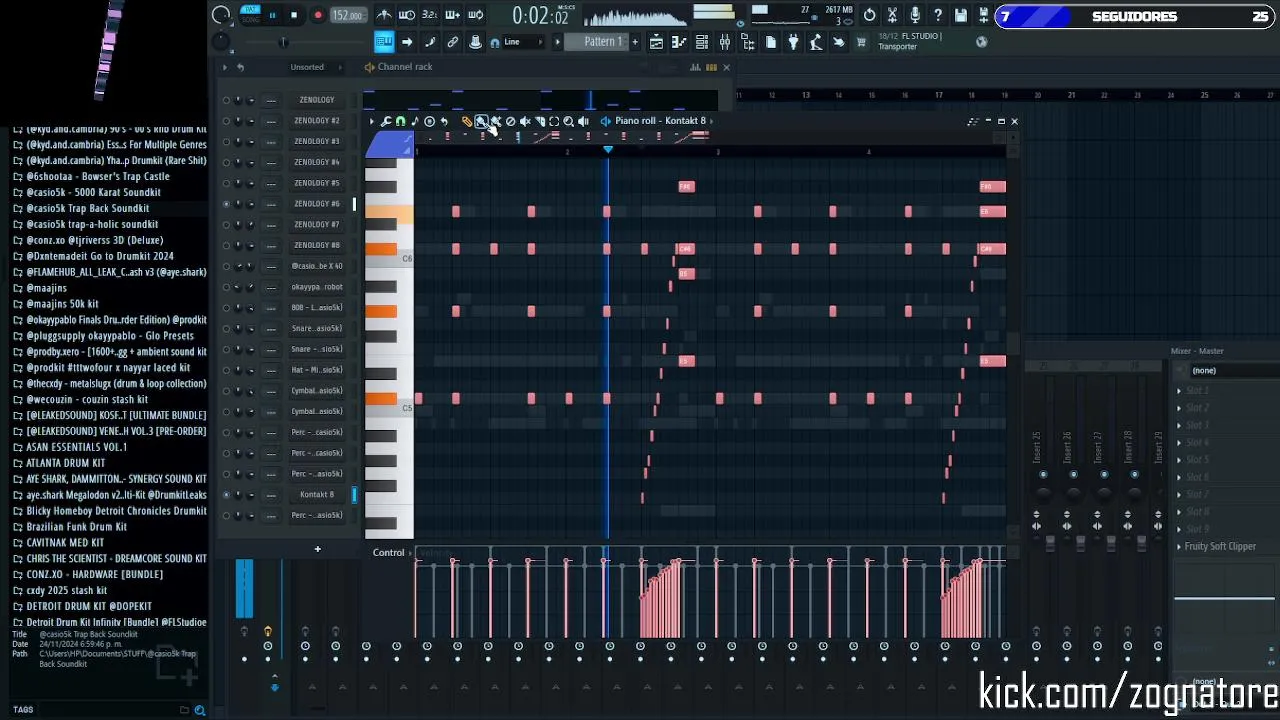Open the Playlist view from the toolbar
The image size is (1280, 720).
coord(656,42)
